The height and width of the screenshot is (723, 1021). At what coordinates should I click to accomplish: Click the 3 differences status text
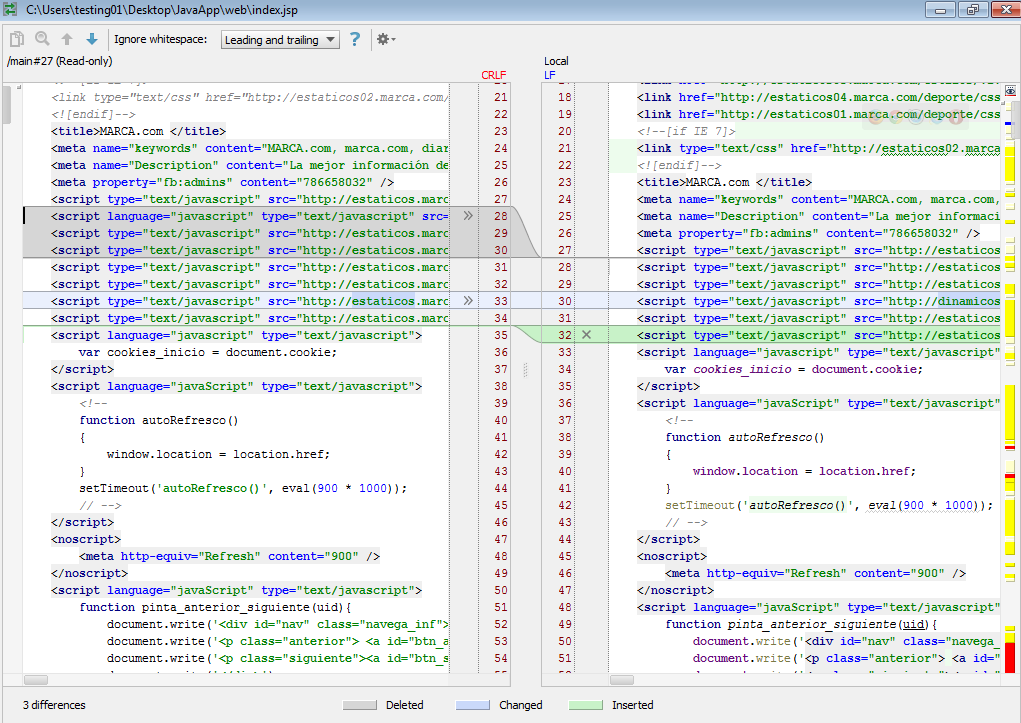tap(54, 705)
